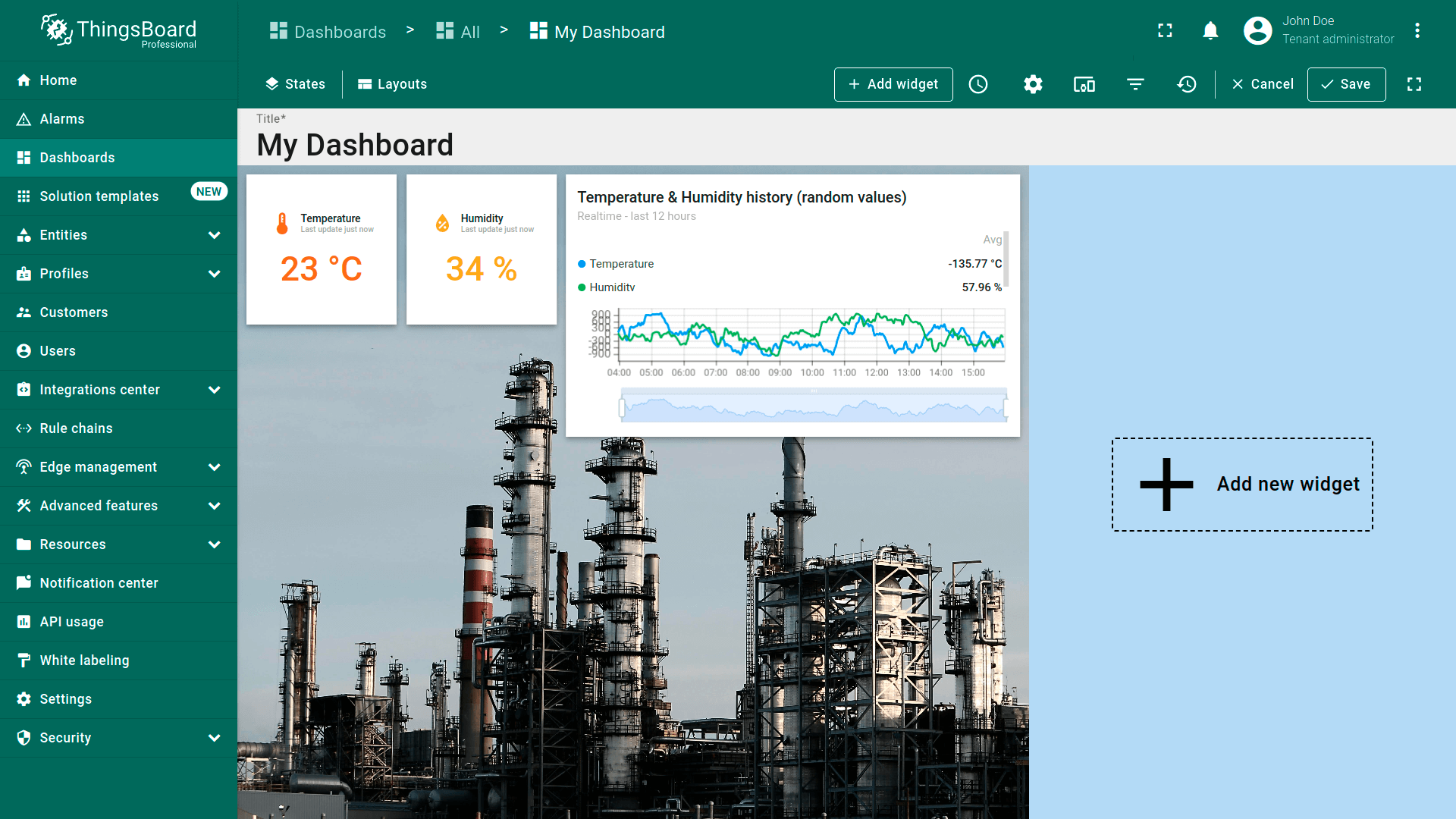1456x819 pixels.
Task: Open the States tab
Action: coord(295,84)
